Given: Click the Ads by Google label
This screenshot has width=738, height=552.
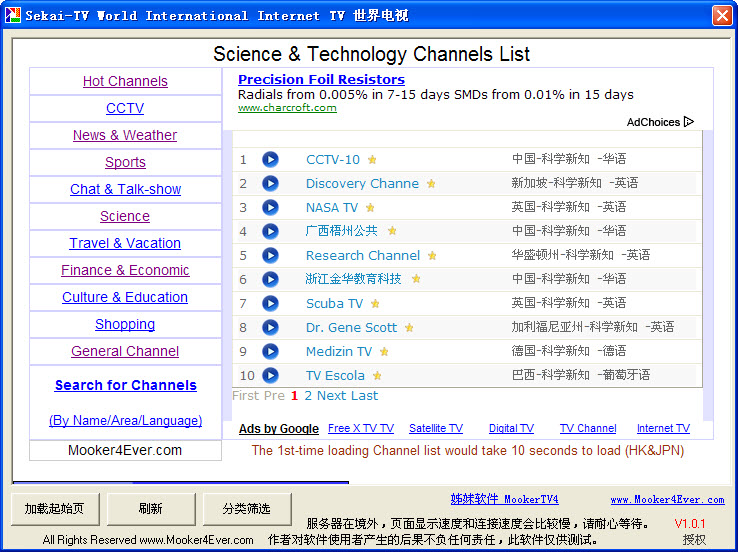Looking at the screenshot, I should click(x=279, y=429).
